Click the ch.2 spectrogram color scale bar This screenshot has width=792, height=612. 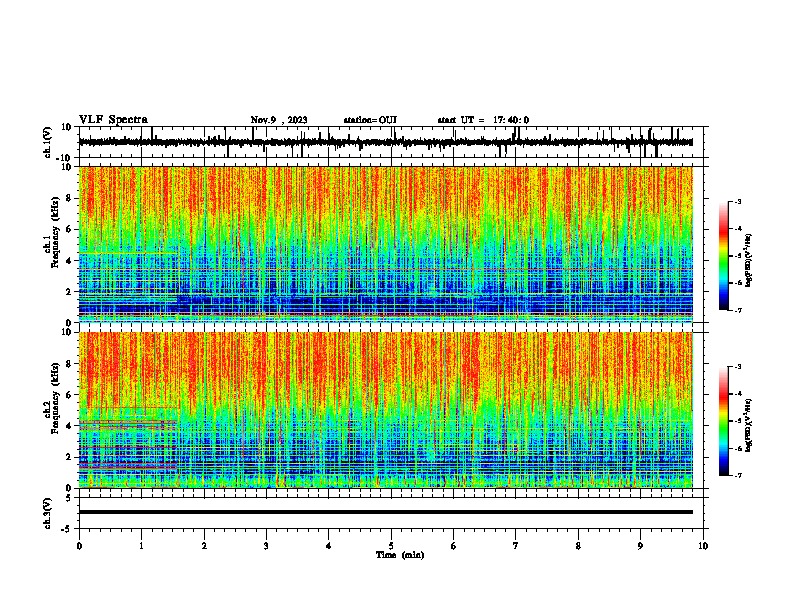click(x=724, y=421)
